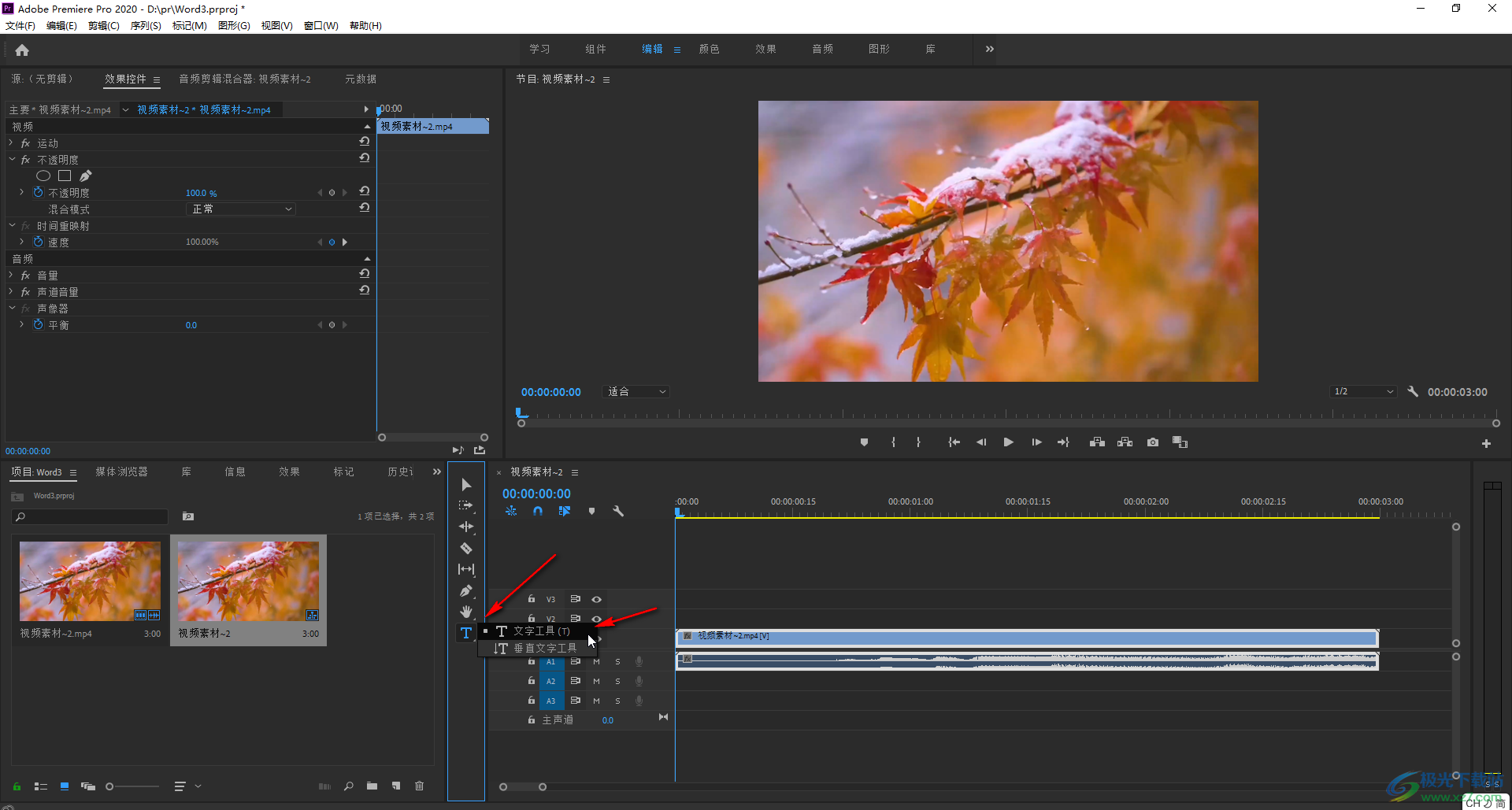
Task: Expand the Motion effect
Action: pos(11,142)
